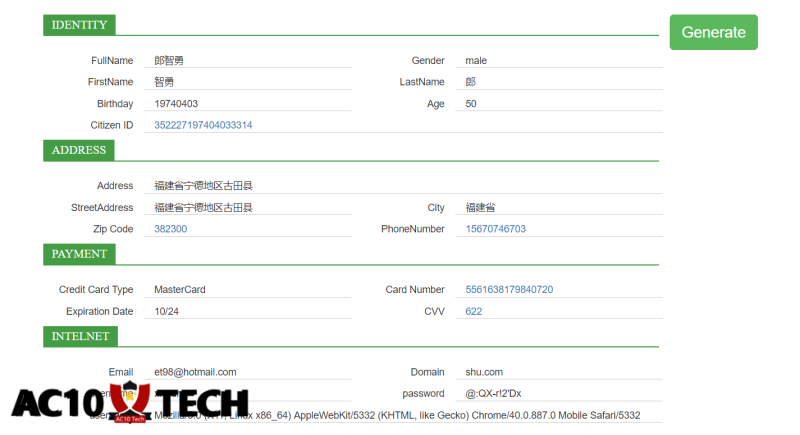Open the Card Number link value
800x435 pixels.
(509, 289)
